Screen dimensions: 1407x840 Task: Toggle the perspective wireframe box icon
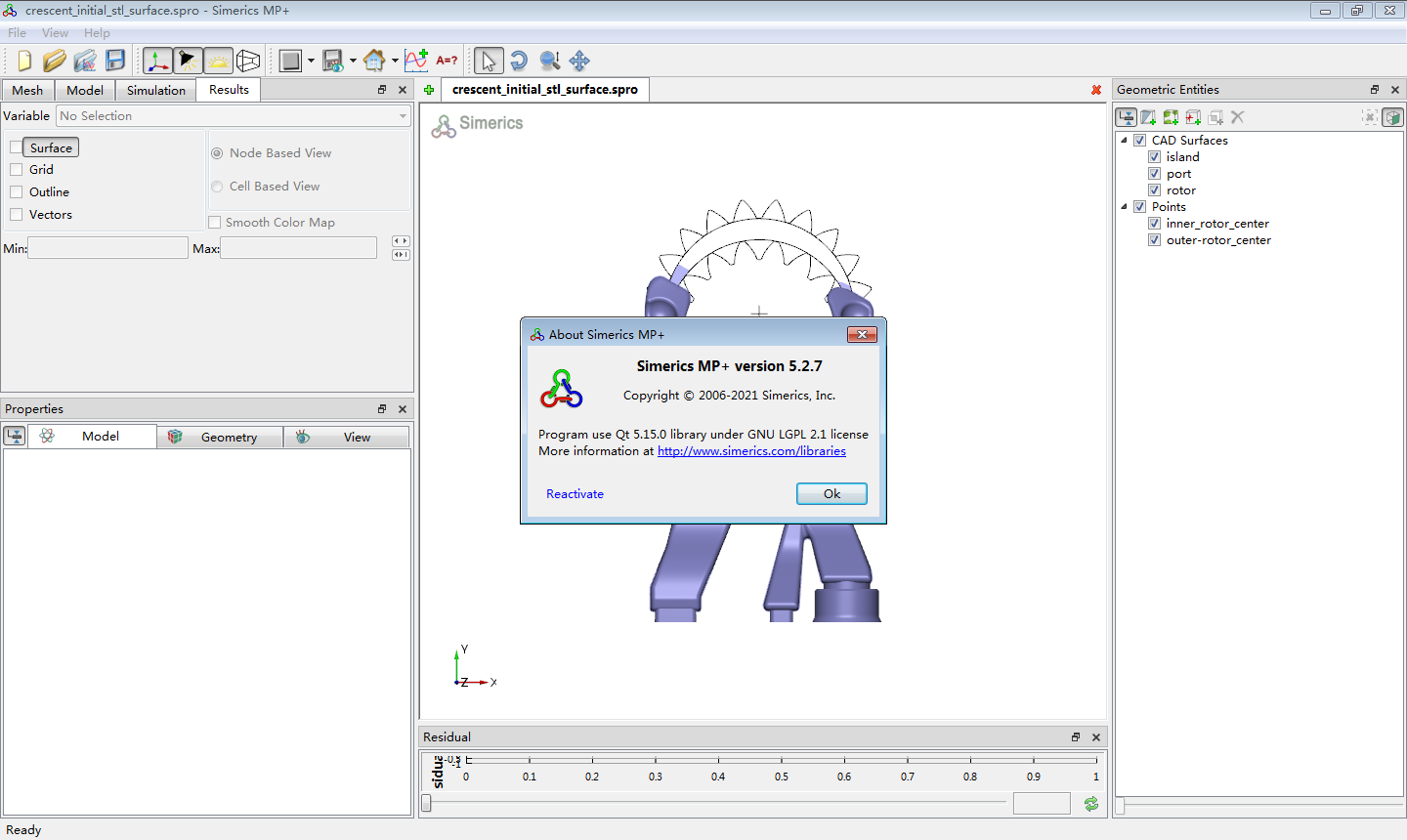248,61
